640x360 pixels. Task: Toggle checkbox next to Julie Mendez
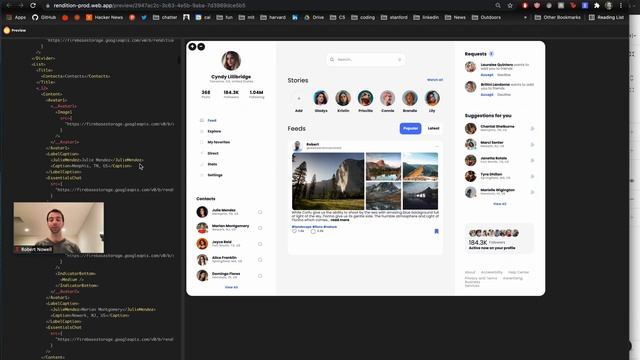coord(260,212)
